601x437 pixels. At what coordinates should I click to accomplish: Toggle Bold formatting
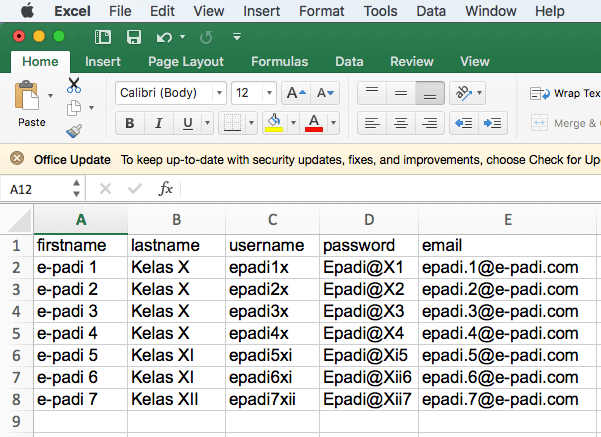coord(130,124)
